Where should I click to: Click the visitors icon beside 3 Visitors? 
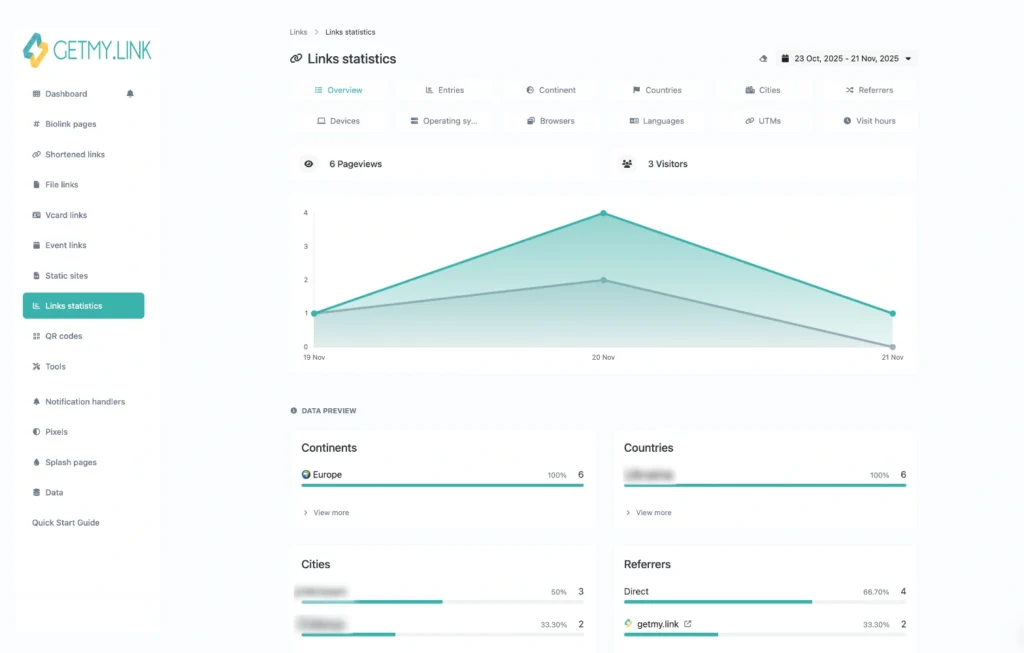[x=627, y=164]
